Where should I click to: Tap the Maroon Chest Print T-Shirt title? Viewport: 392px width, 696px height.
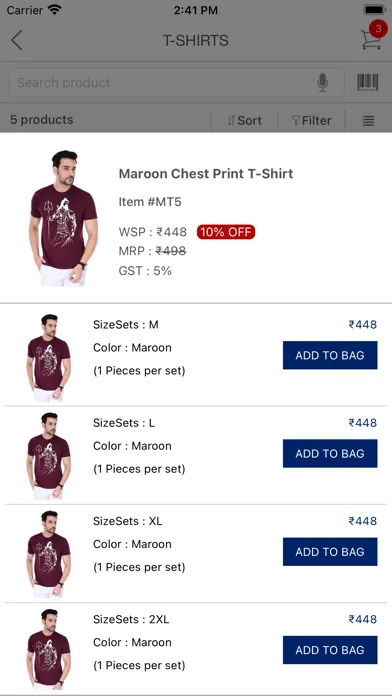206,173
